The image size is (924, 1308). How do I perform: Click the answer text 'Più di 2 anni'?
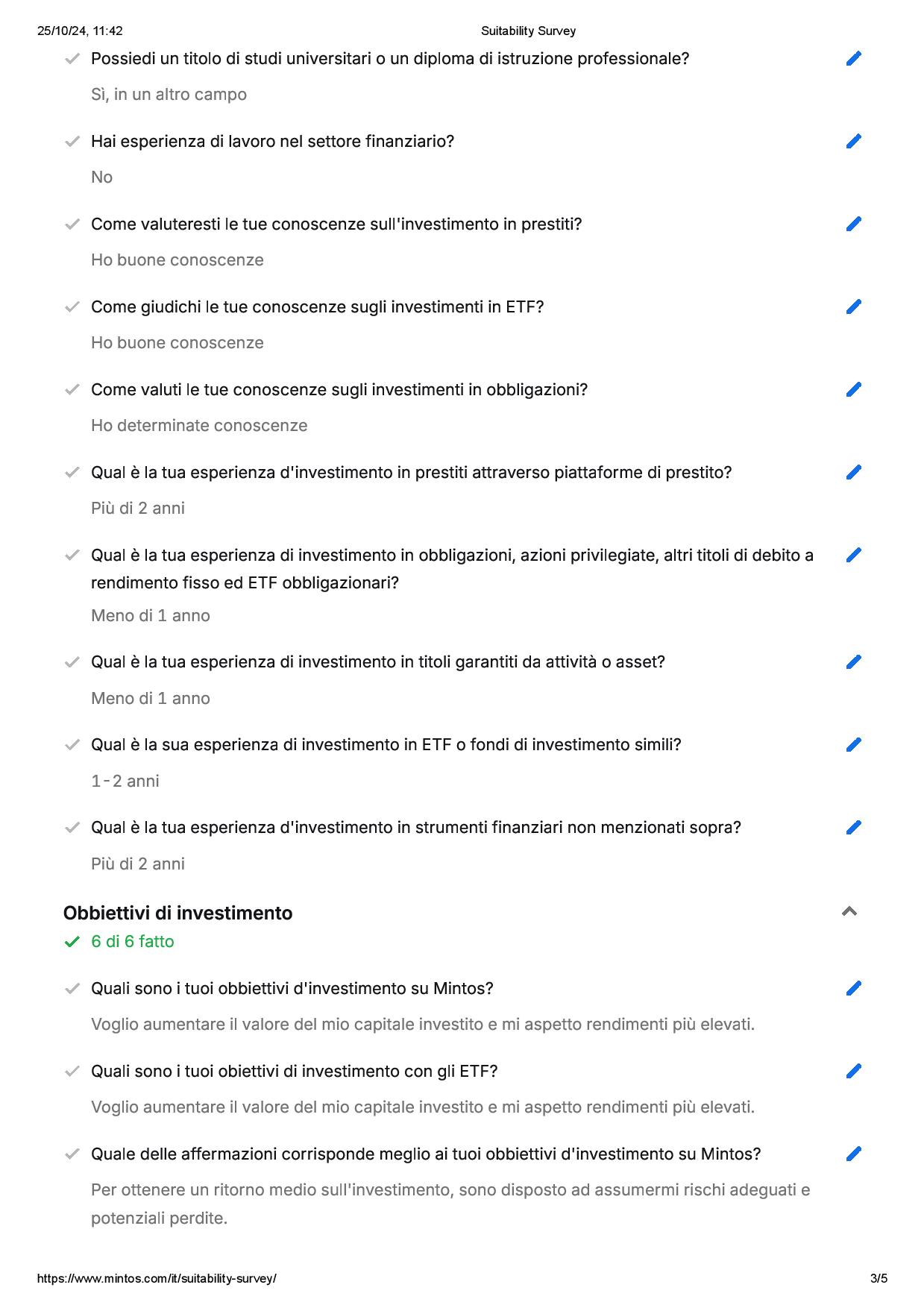pyautogui.click(x=138, y=509)
